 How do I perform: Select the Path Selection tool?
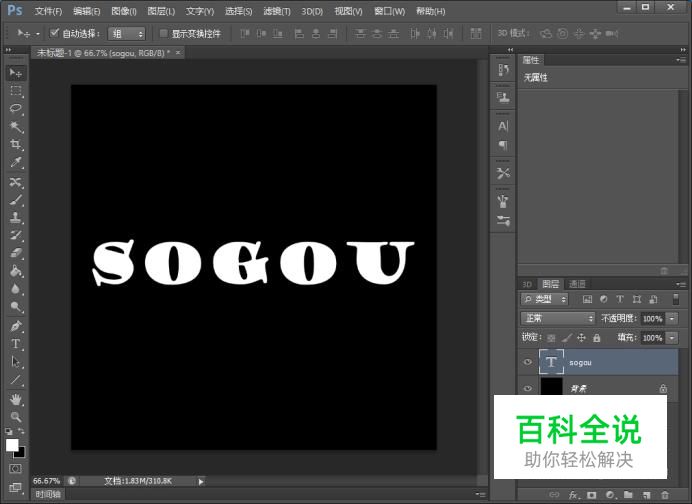pyautogui.click(x=16, y=362)
